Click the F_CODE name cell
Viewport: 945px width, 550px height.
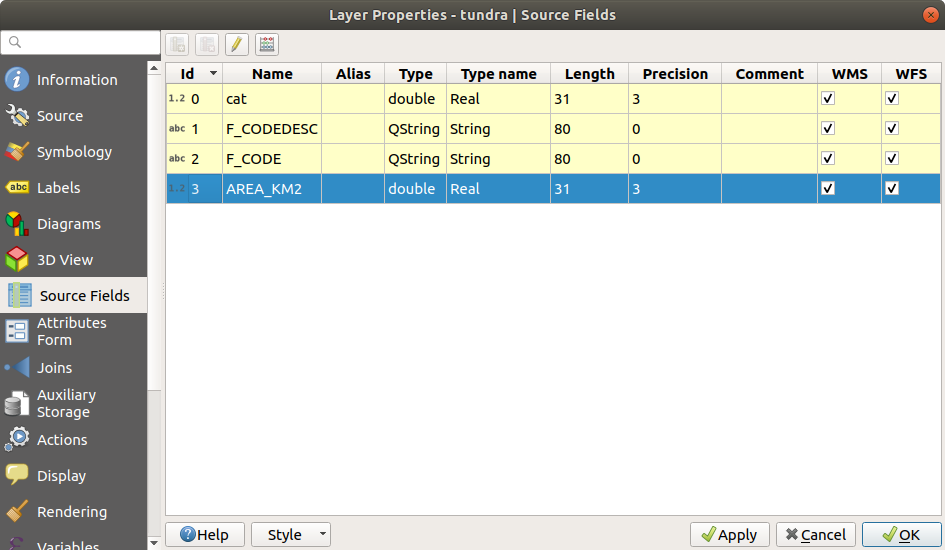272,158
